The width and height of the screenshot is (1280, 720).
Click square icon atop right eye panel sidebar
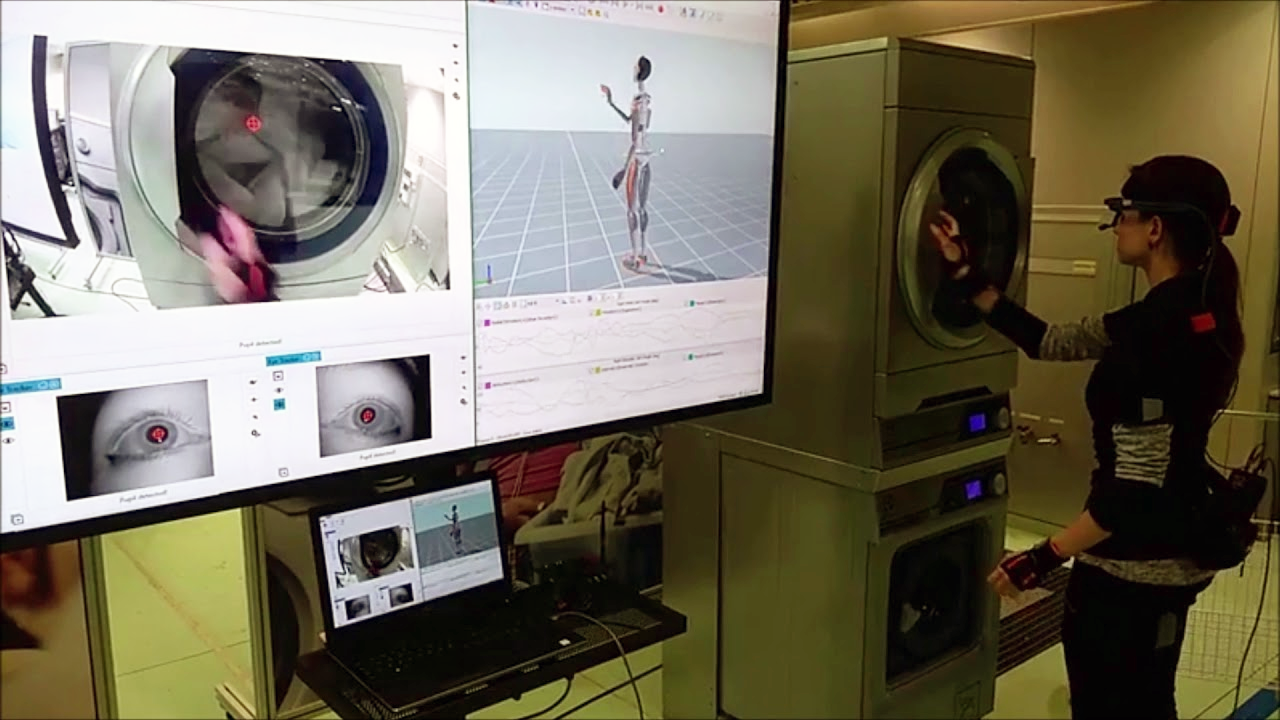[278, 376]
